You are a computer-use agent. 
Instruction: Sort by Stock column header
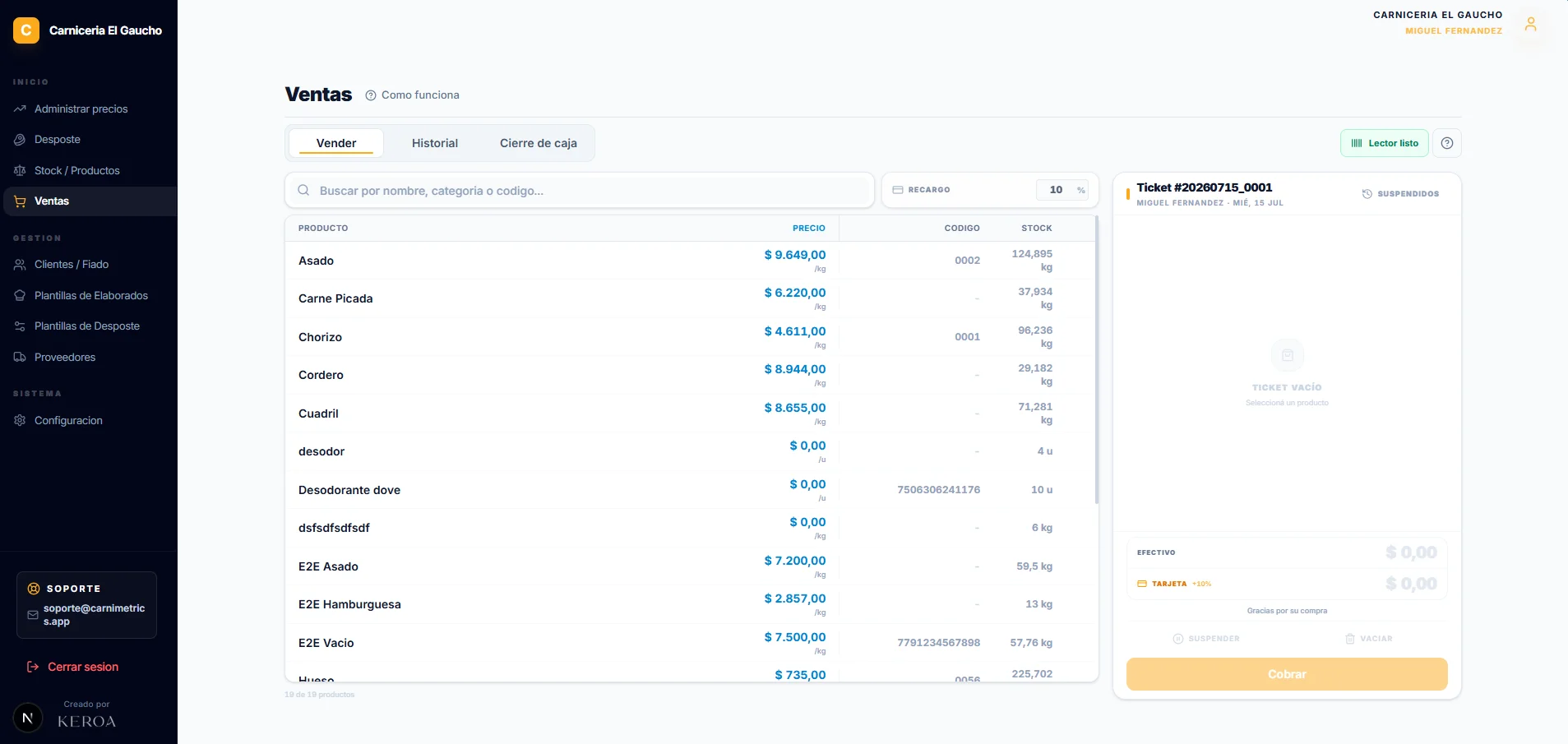pos(1037,229)
